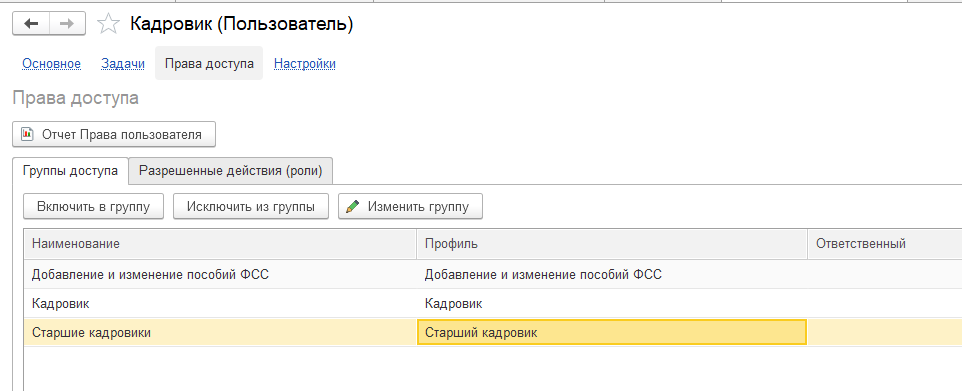The height and width of the screenshot is (391, 962).
Task: Open the Отчет Права пользователя report
Action: tap(114, 134)
